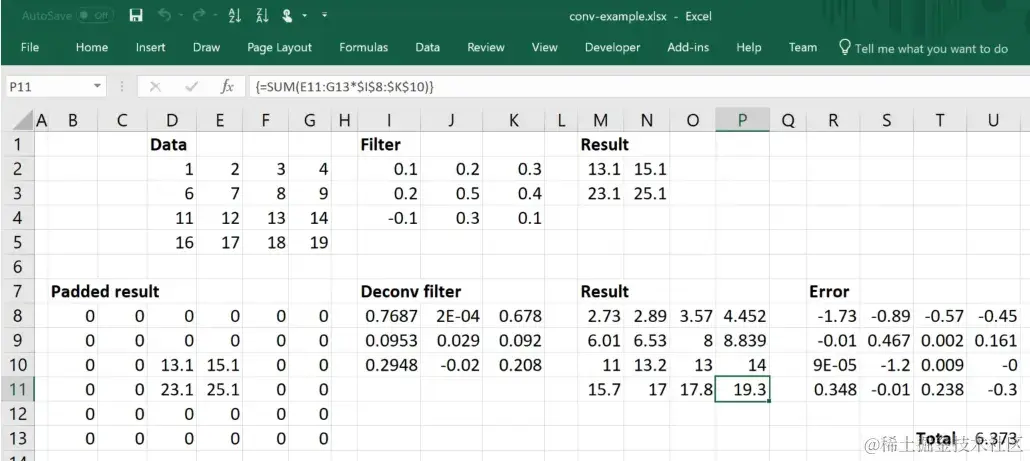Screen dimensions: 1030x461
Task: Select column I header
Action: 389,120
